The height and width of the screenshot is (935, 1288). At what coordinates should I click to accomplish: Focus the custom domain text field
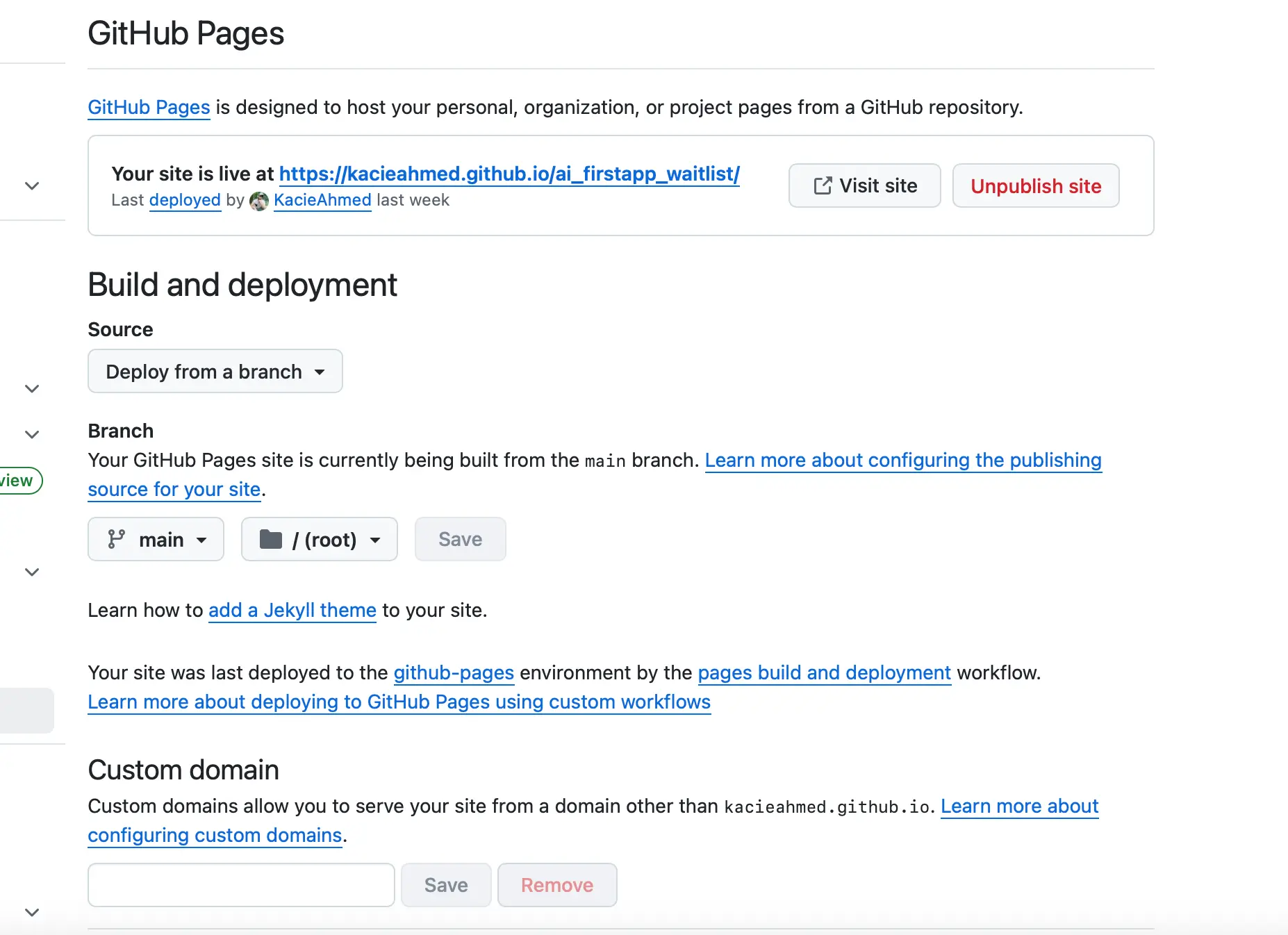tap(241, 885)
